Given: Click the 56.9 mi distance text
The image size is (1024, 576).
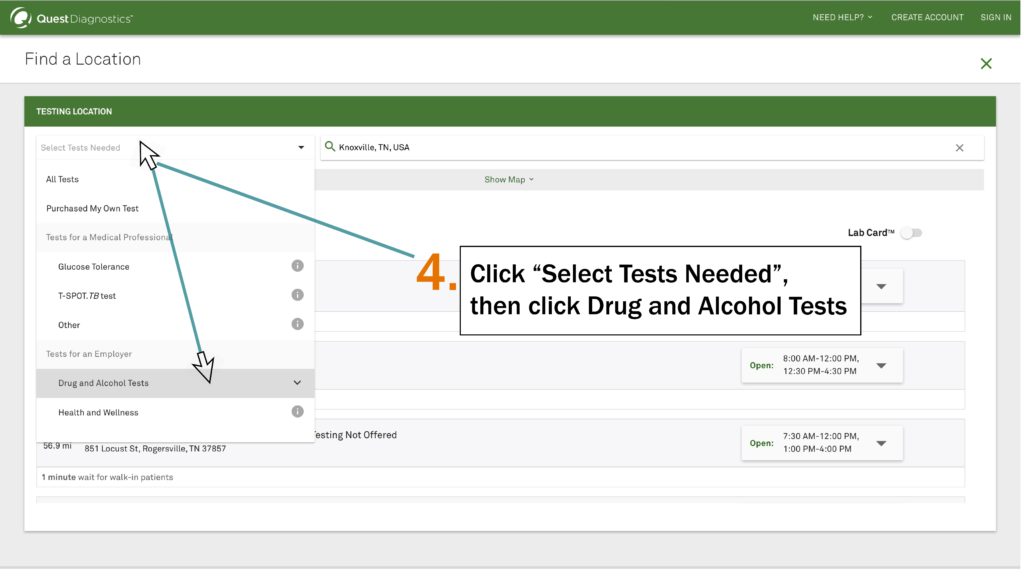Looking at the screenshot, I should pyautogui.click(x=57, y=446).
